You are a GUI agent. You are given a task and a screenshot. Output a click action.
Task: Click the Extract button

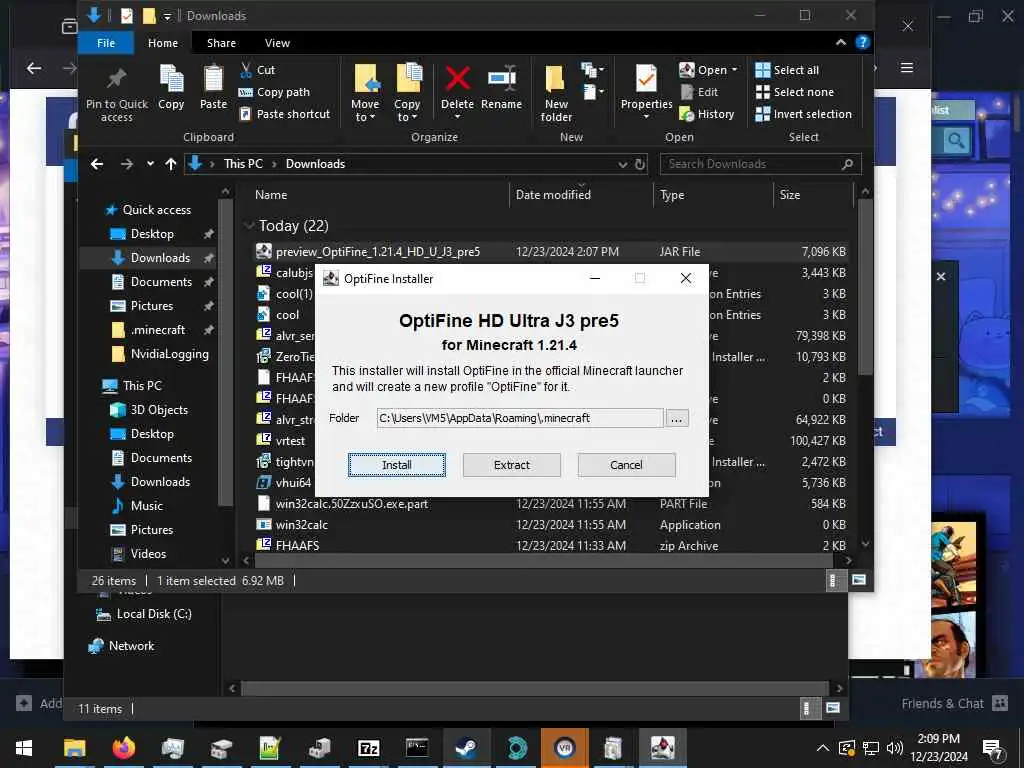click(511, 465)
